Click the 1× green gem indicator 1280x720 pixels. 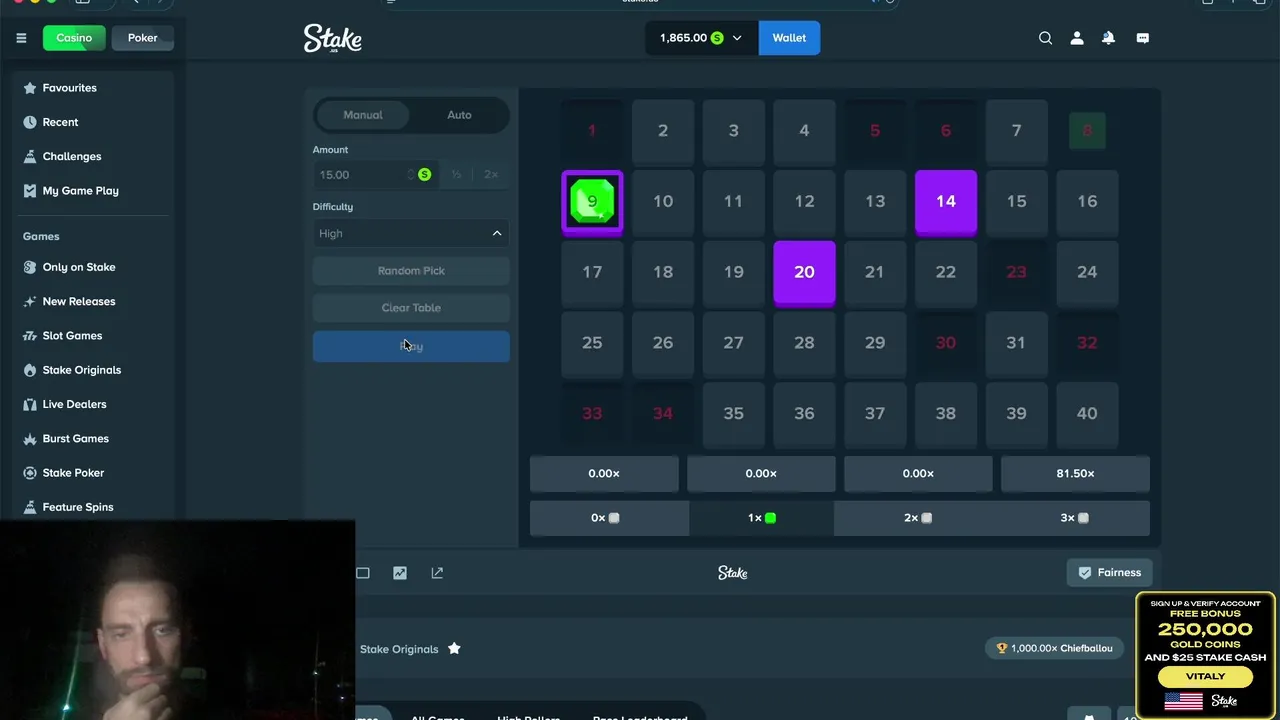pyautogui.click(x=761, y=518)
